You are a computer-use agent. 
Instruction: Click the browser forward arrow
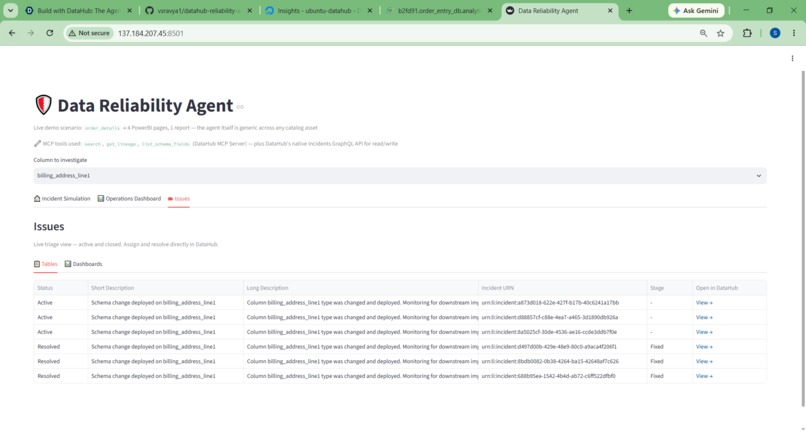click(31, 33)
